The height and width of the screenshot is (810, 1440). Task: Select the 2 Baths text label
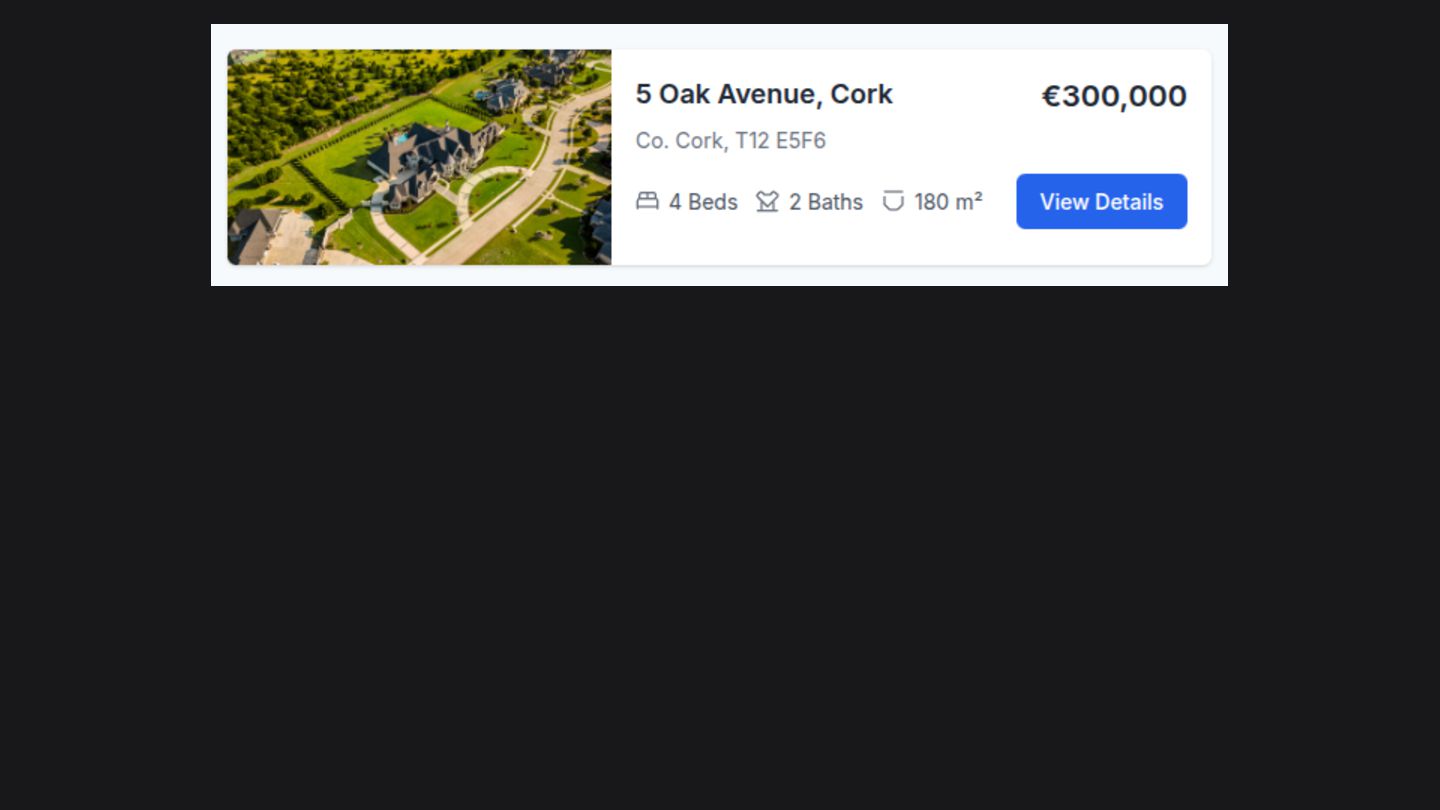point(826,202)
